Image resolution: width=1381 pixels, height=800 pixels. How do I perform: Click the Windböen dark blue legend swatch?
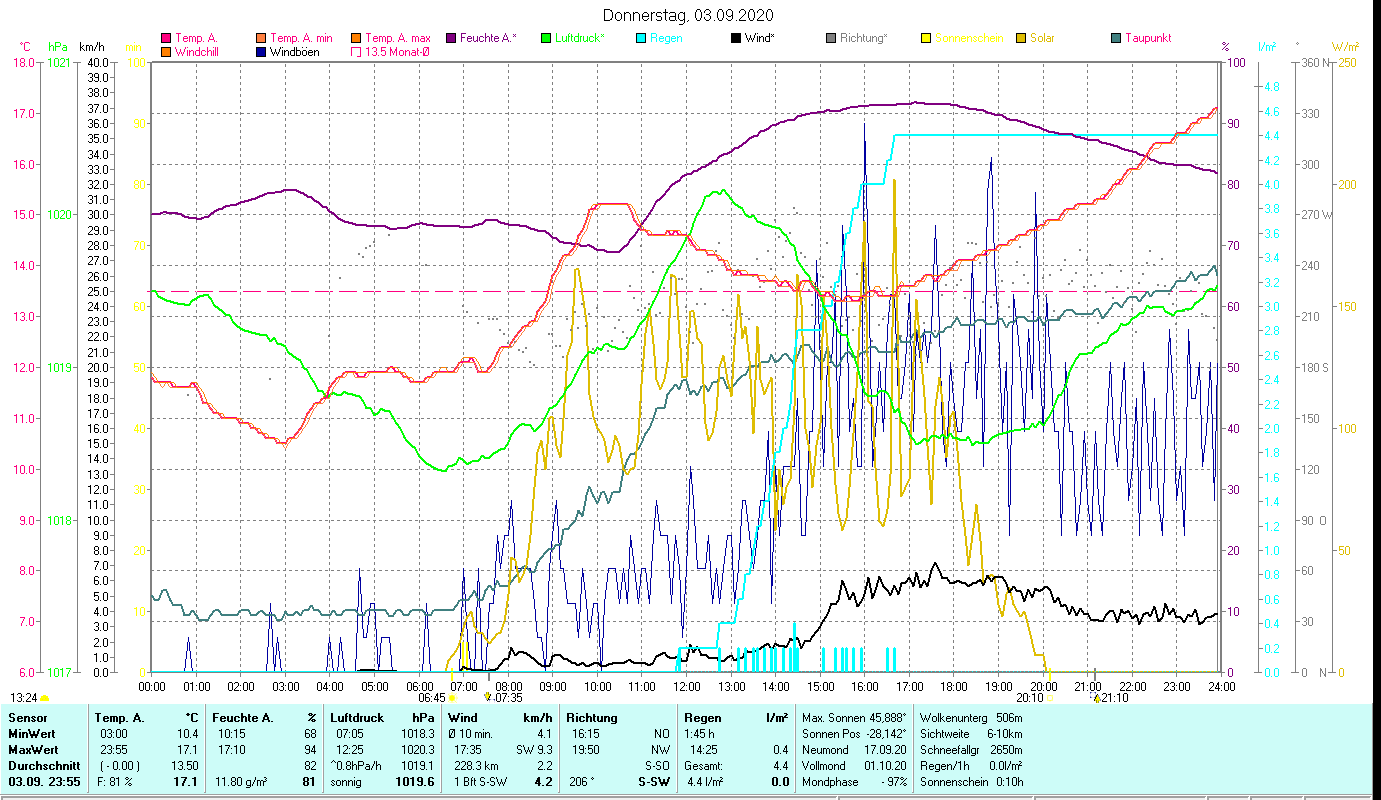(261, 52)
